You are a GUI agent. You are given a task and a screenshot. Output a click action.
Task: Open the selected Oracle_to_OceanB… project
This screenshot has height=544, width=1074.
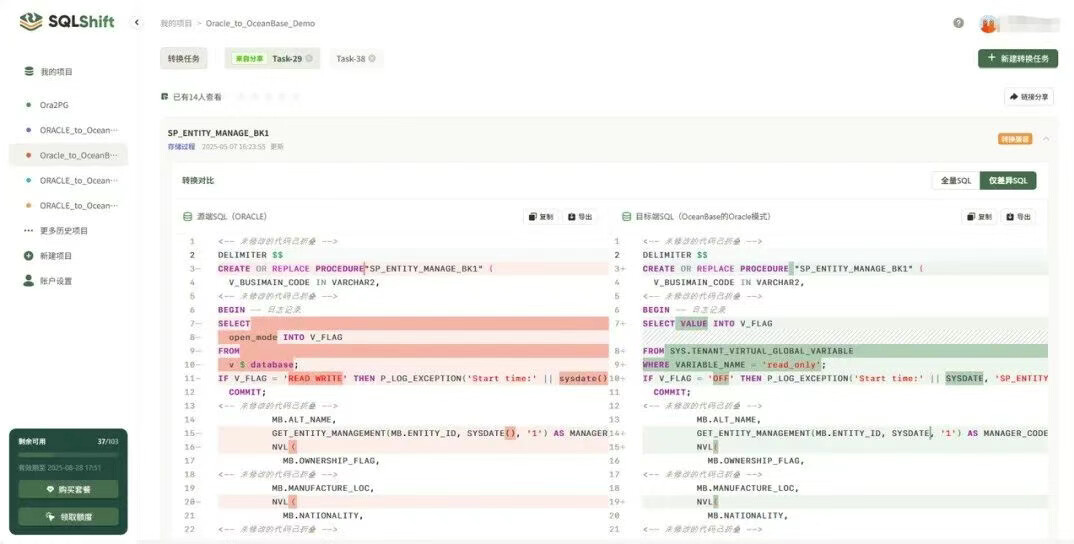click(x=68, y=156)
